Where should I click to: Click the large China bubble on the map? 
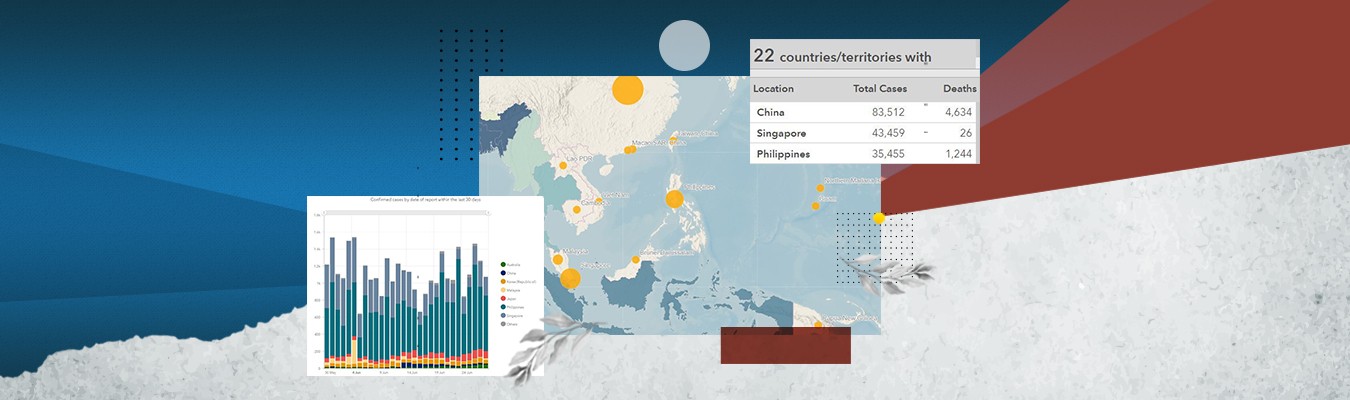(x=627, y=90)
